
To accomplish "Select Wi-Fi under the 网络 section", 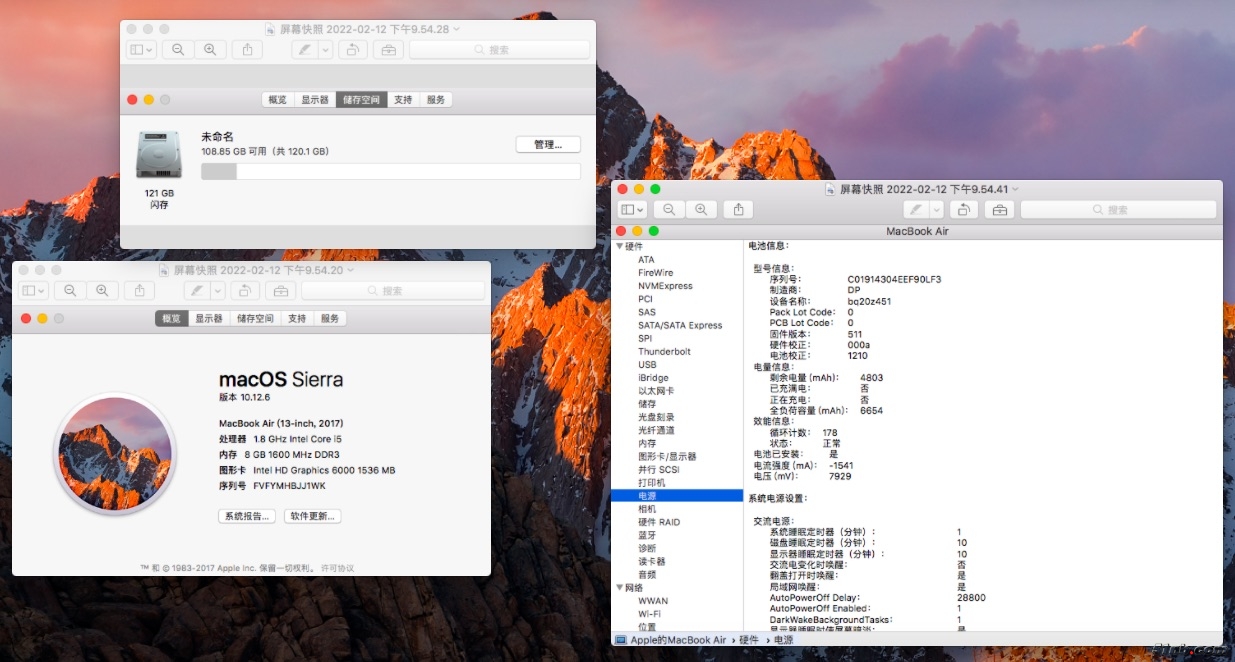I will pyautogui.click(x=649, y=614).
